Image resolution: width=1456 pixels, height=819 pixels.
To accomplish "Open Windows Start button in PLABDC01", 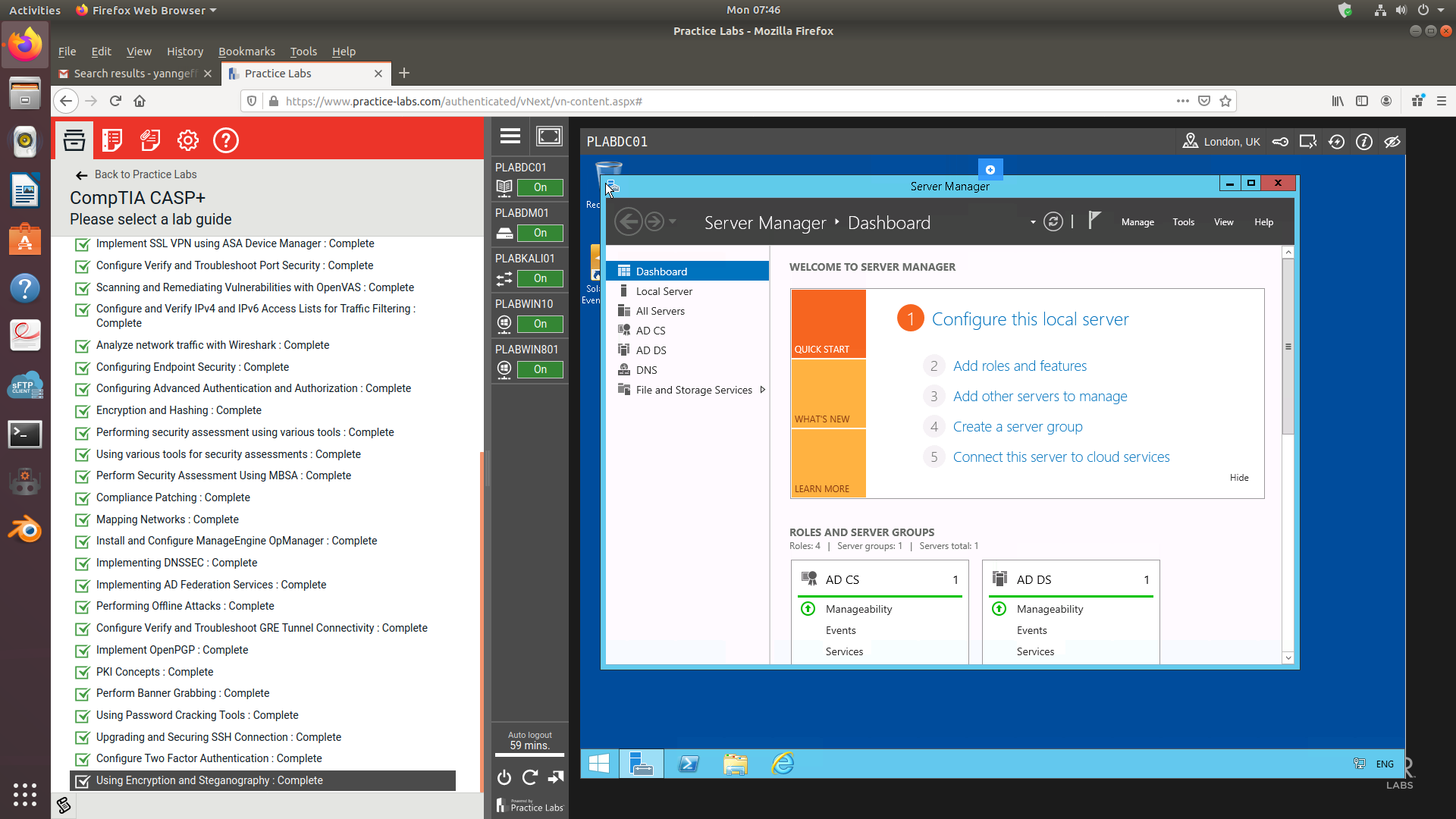I will tap(599, 764).
